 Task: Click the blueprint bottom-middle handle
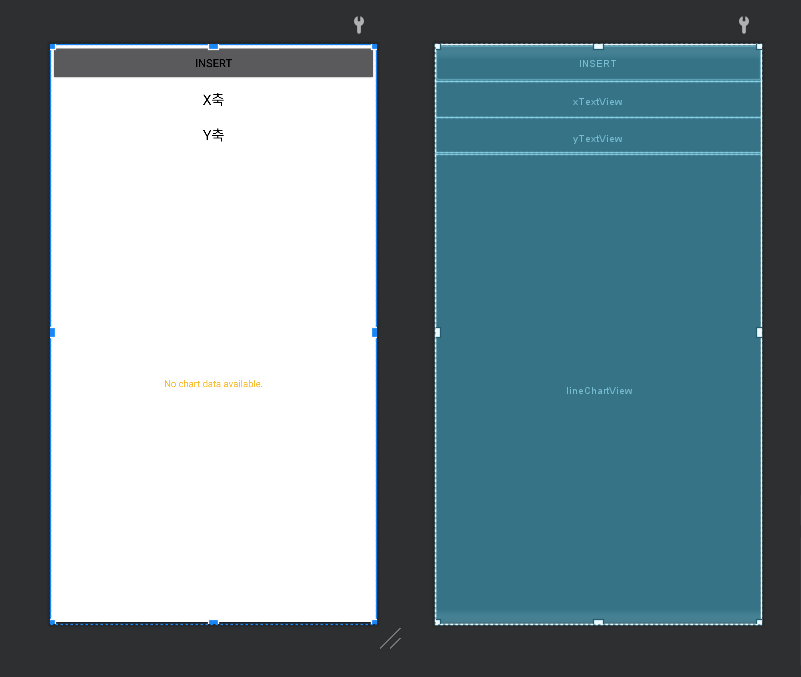coord(598,622)
